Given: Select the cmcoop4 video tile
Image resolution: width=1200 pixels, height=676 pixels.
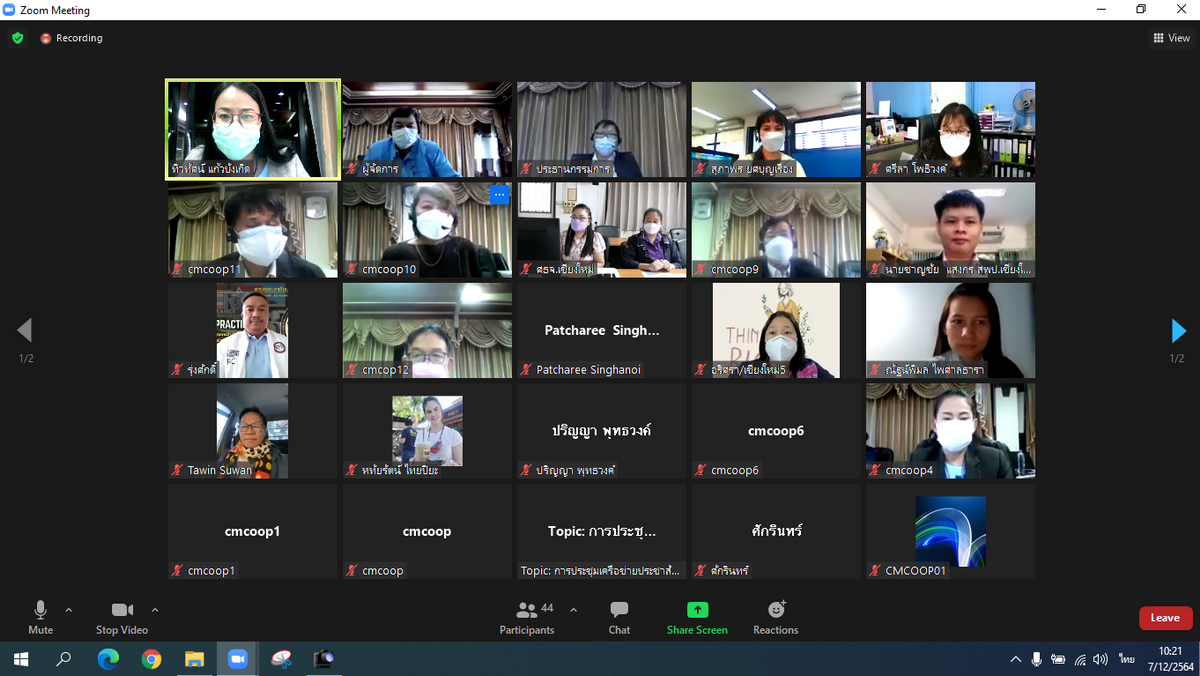Looking at the screenshot, I should tap(951, 431).
